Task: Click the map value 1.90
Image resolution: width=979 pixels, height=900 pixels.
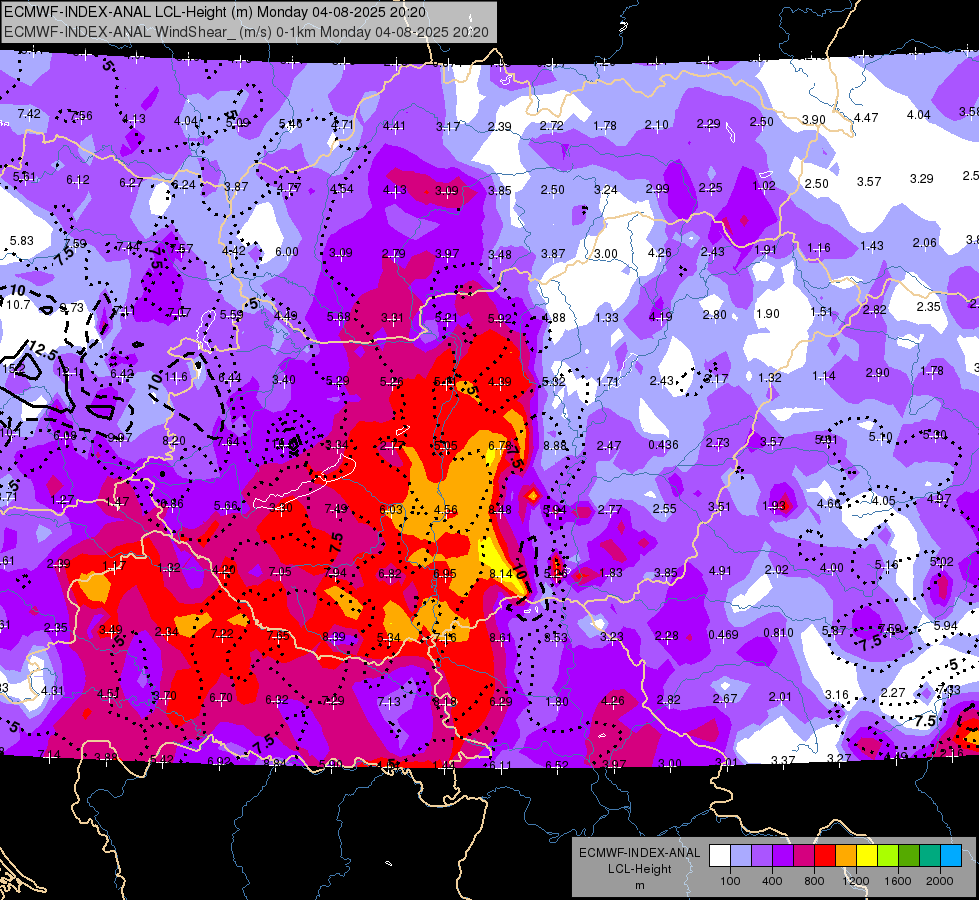Action: click(767, 314)
